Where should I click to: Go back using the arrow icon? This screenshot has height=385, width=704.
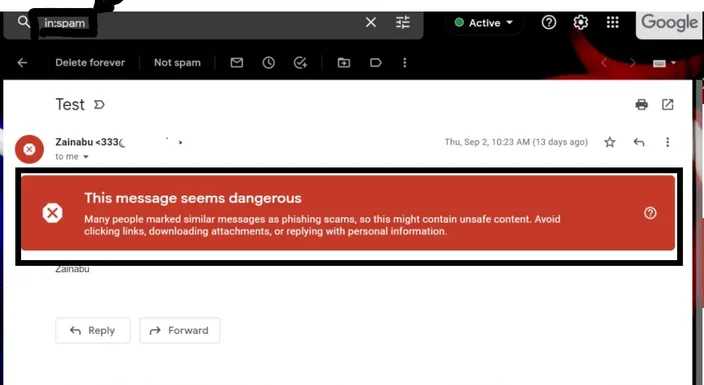tap(22, 63)
